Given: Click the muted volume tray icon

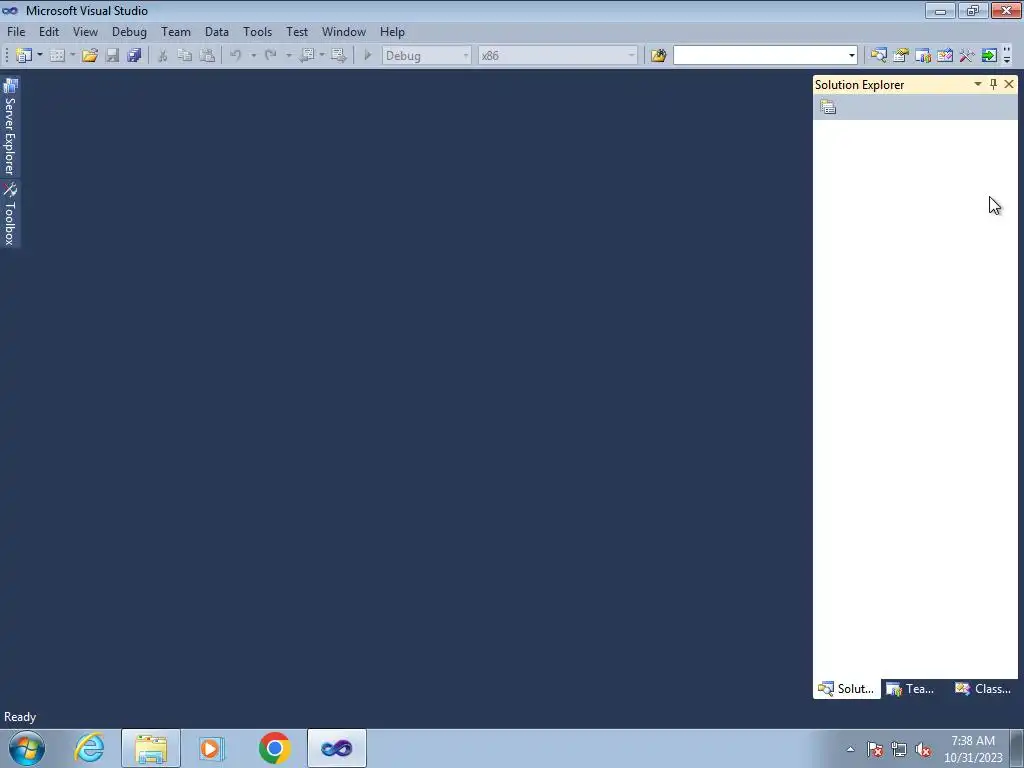Looking at the screenshot, I should [x=923, y=750].
